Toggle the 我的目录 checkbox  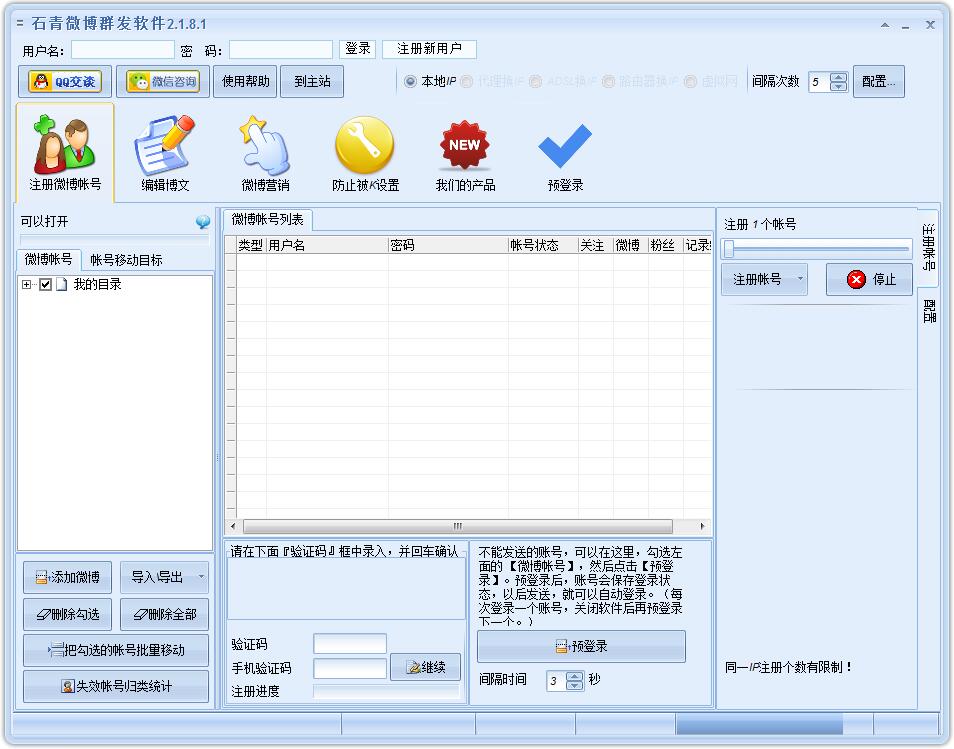click(45, 284)
